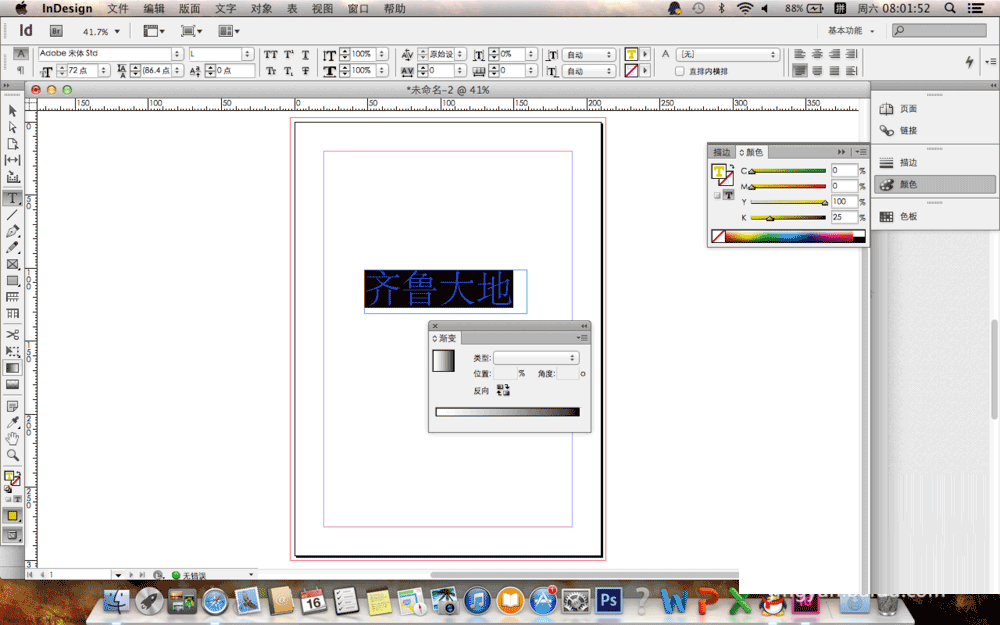This screenshot has width=1000, height=625.
Task: Enable the 直排内横排 checkbox
Action: pyautogui.click(x=681, y=71)
